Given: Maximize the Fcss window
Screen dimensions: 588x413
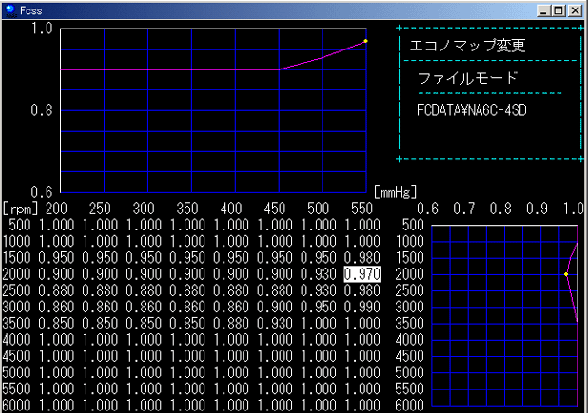Looking at the screenshot, I should pyautogui.click(x=559, y=11).
